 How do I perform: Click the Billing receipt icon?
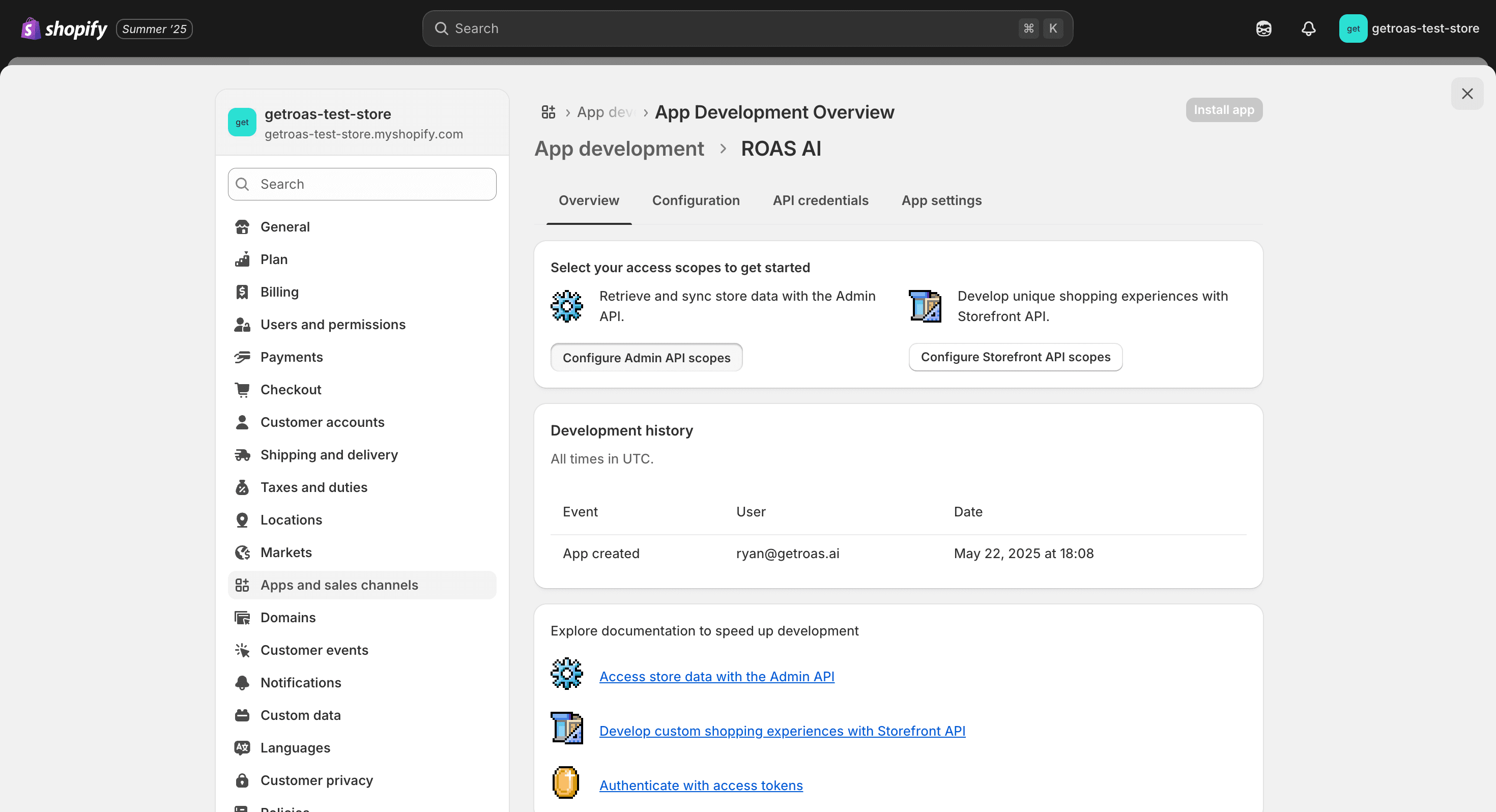(242, 292)
